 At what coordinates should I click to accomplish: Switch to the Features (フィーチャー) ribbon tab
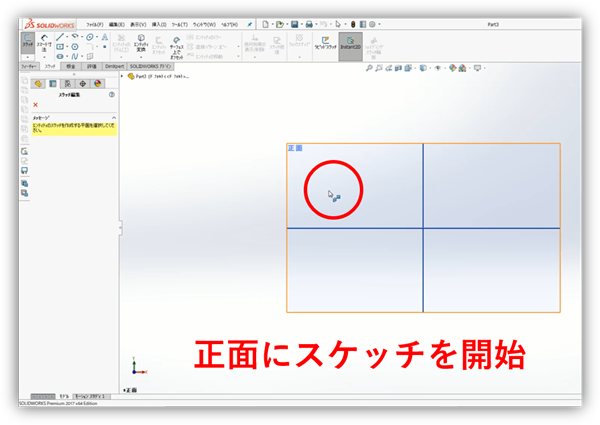[29, 67]
